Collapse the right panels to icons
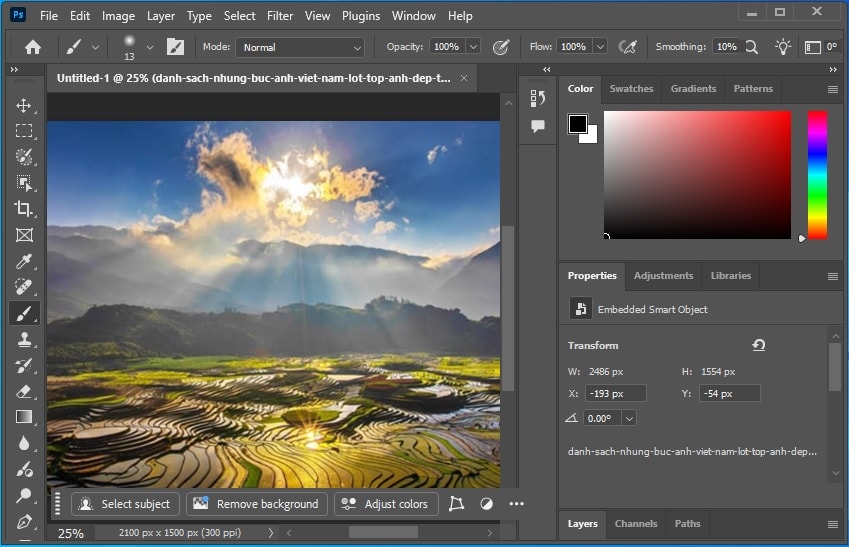 click(x=833, y=69)
